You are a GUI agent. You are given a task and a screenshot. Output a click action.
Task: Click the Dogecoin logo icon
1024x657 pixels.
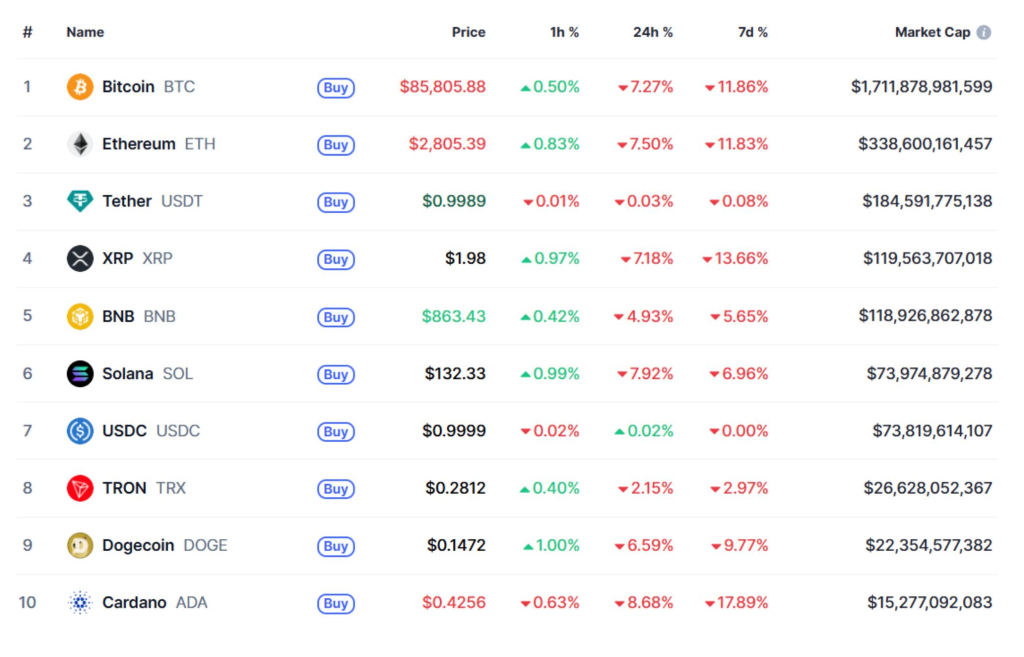point(80,546)
